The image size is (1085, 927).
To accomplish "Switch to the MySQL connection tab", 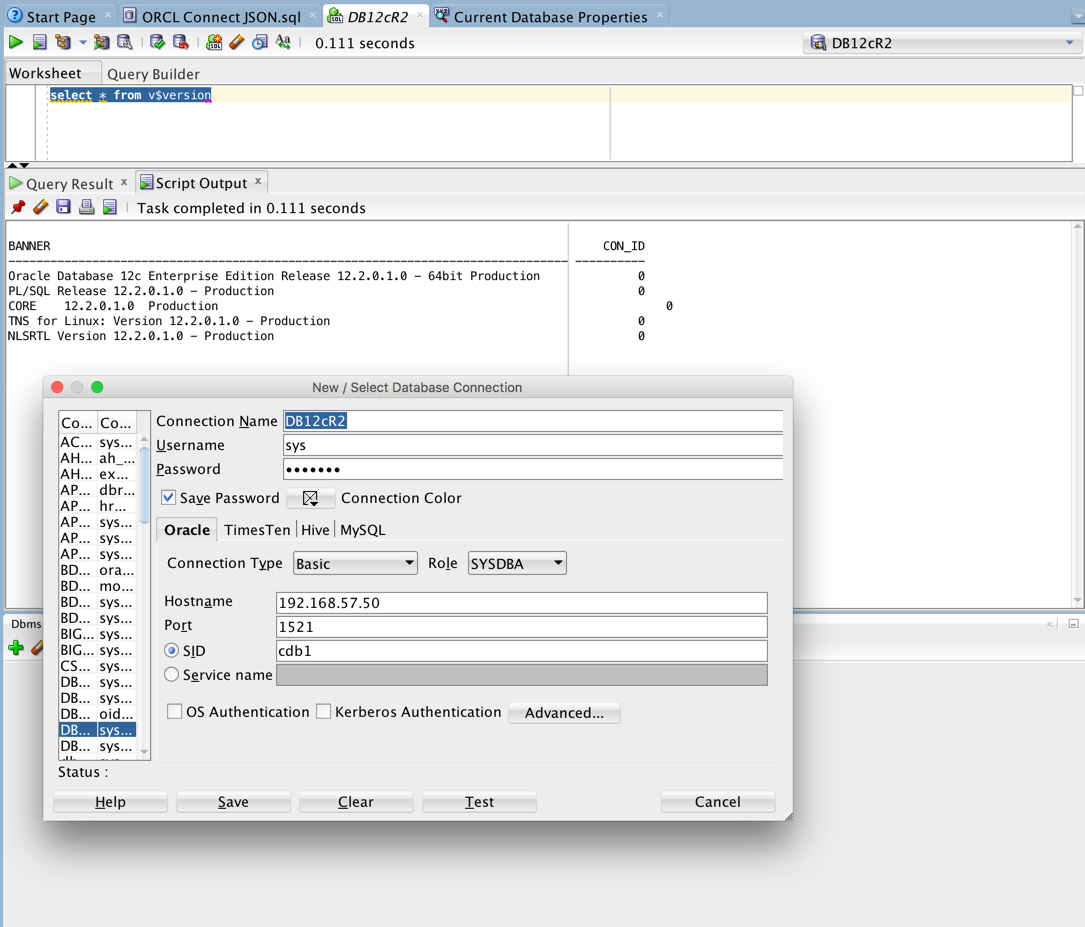I will (x=363, y=530).
